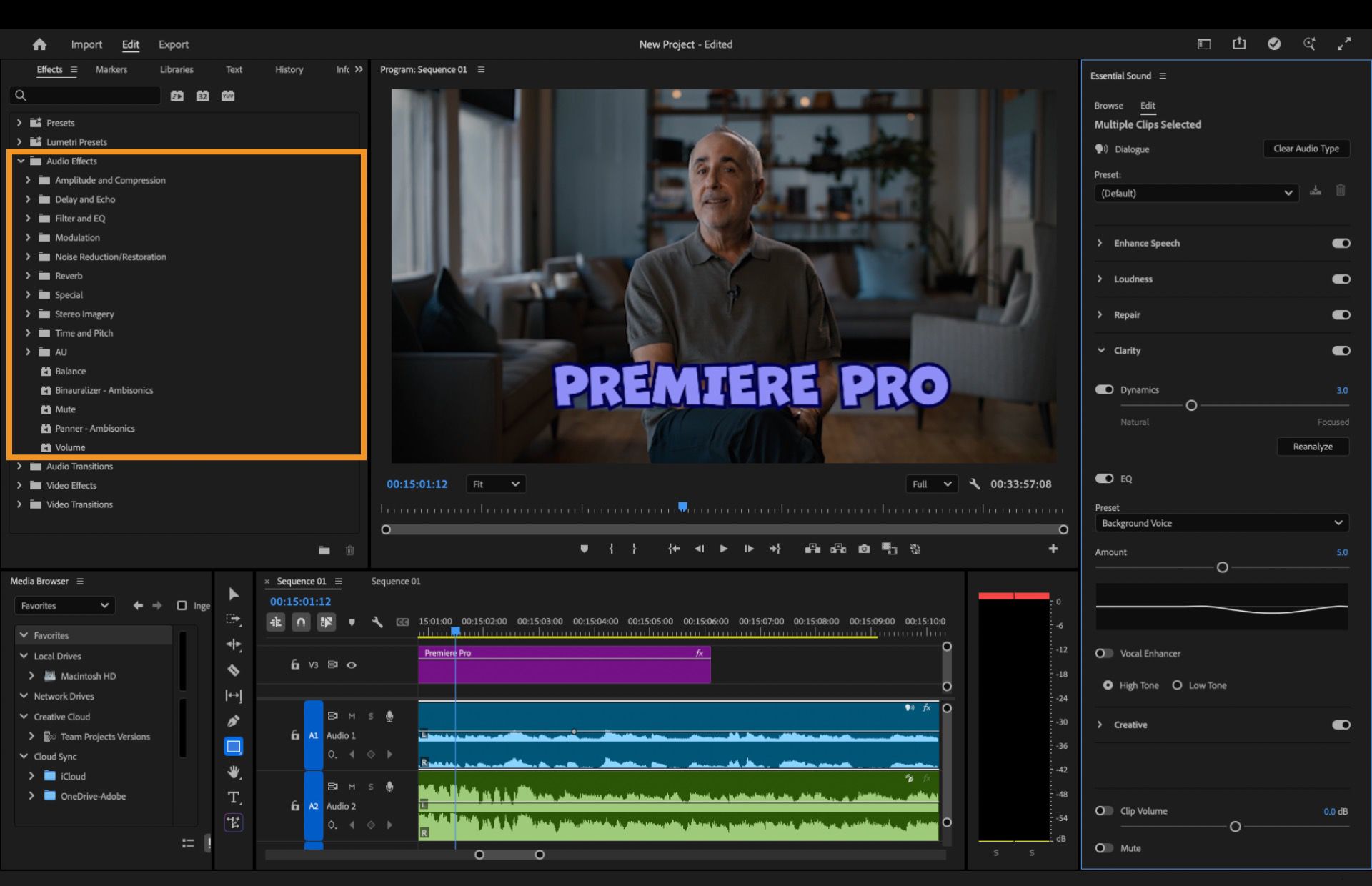This screenshot has width=1372, height=886.
Task: Click the Add Marker icon in Program Monitor
Action: (x=584, y=549)
